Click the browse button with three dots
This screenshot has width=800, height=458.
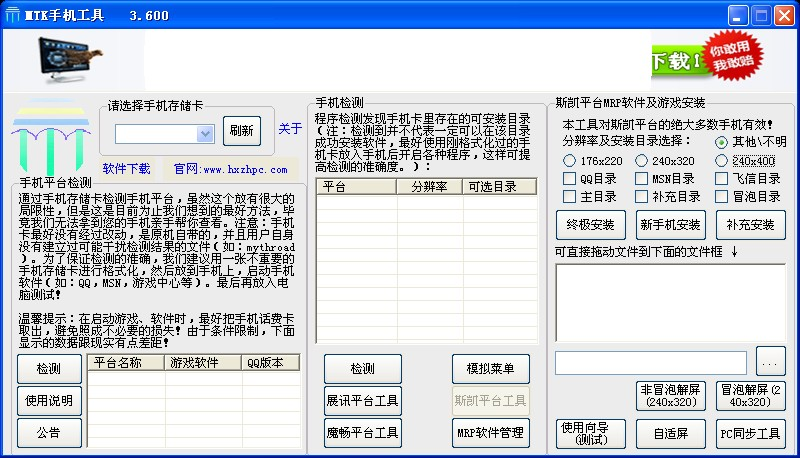coord(771,361)
